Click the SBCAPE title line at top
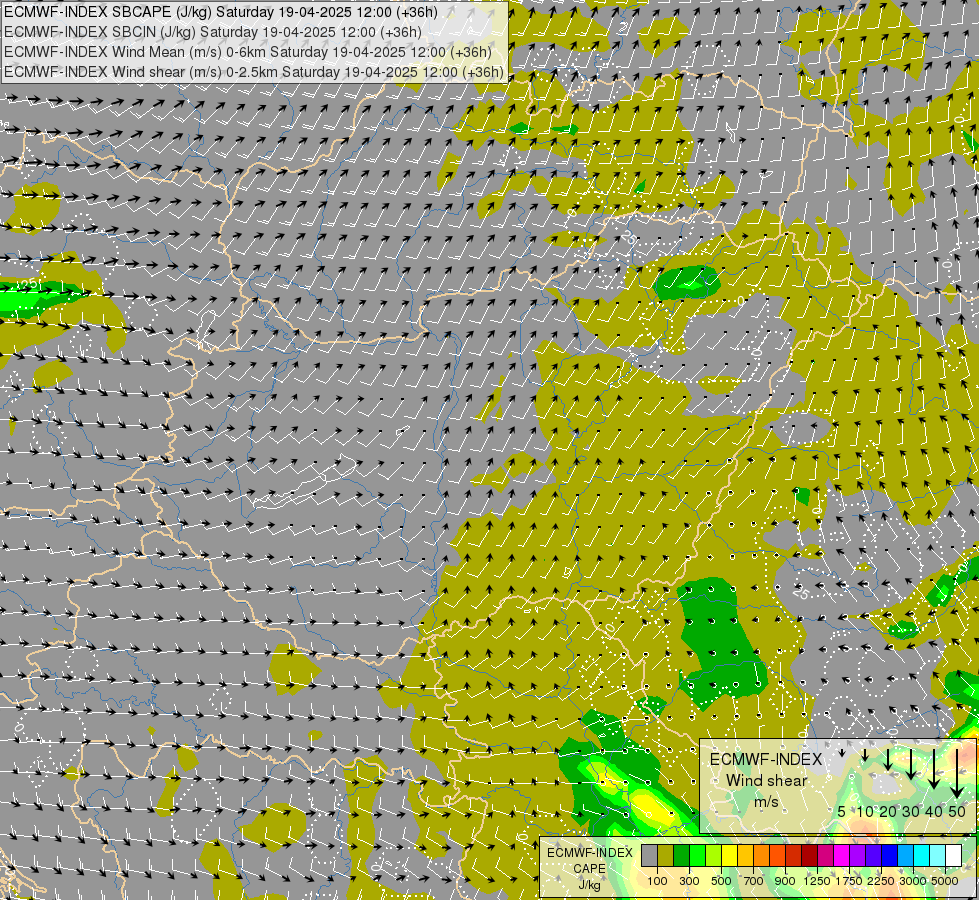The height and width of the screenshot is (900, 979). click(x=220, y=12)
